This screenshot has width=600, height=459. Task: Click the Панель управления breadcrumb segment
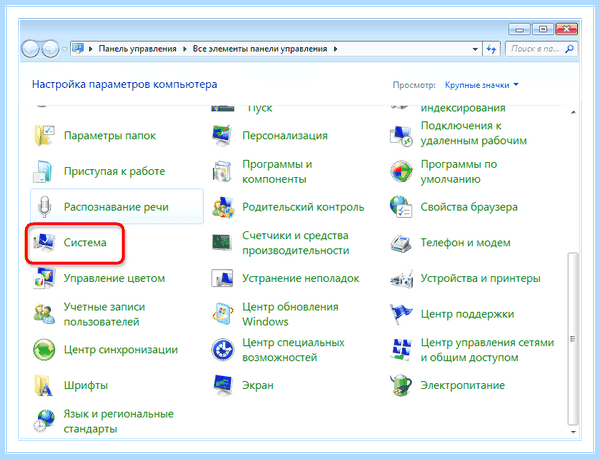click(x=137, y=49)
